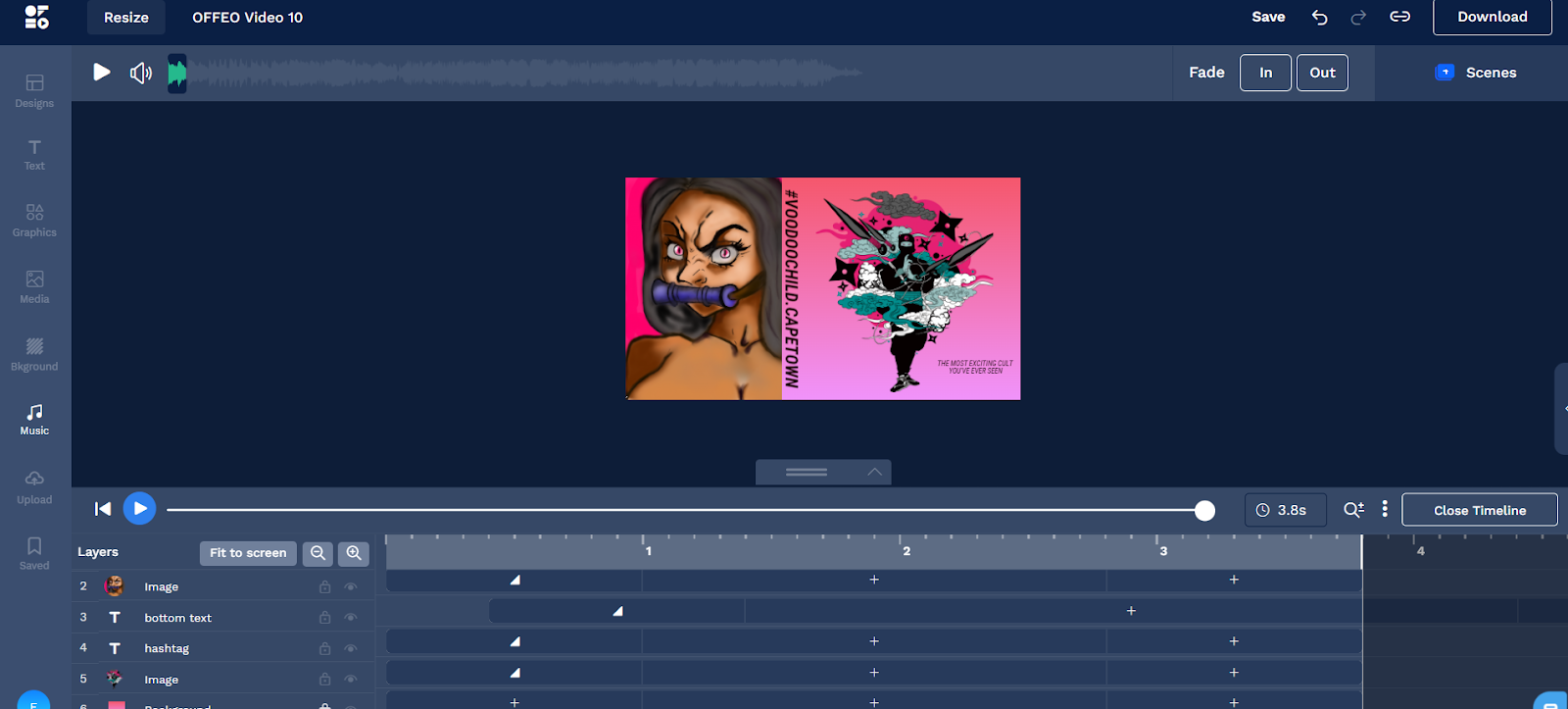Click the timeline panel drag handle
This screenshot has width=1568, height=709.
pyautogui.click(x=807, y=472)
